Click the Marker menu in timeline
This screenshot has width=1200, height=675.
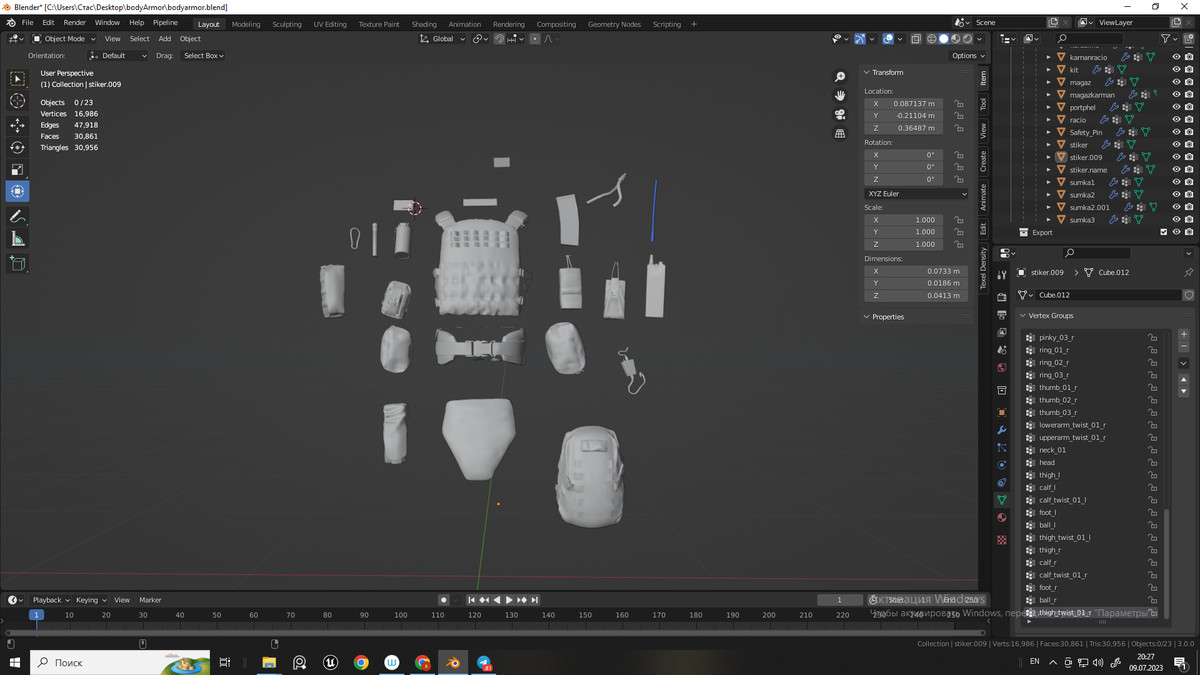pos(150,600)
